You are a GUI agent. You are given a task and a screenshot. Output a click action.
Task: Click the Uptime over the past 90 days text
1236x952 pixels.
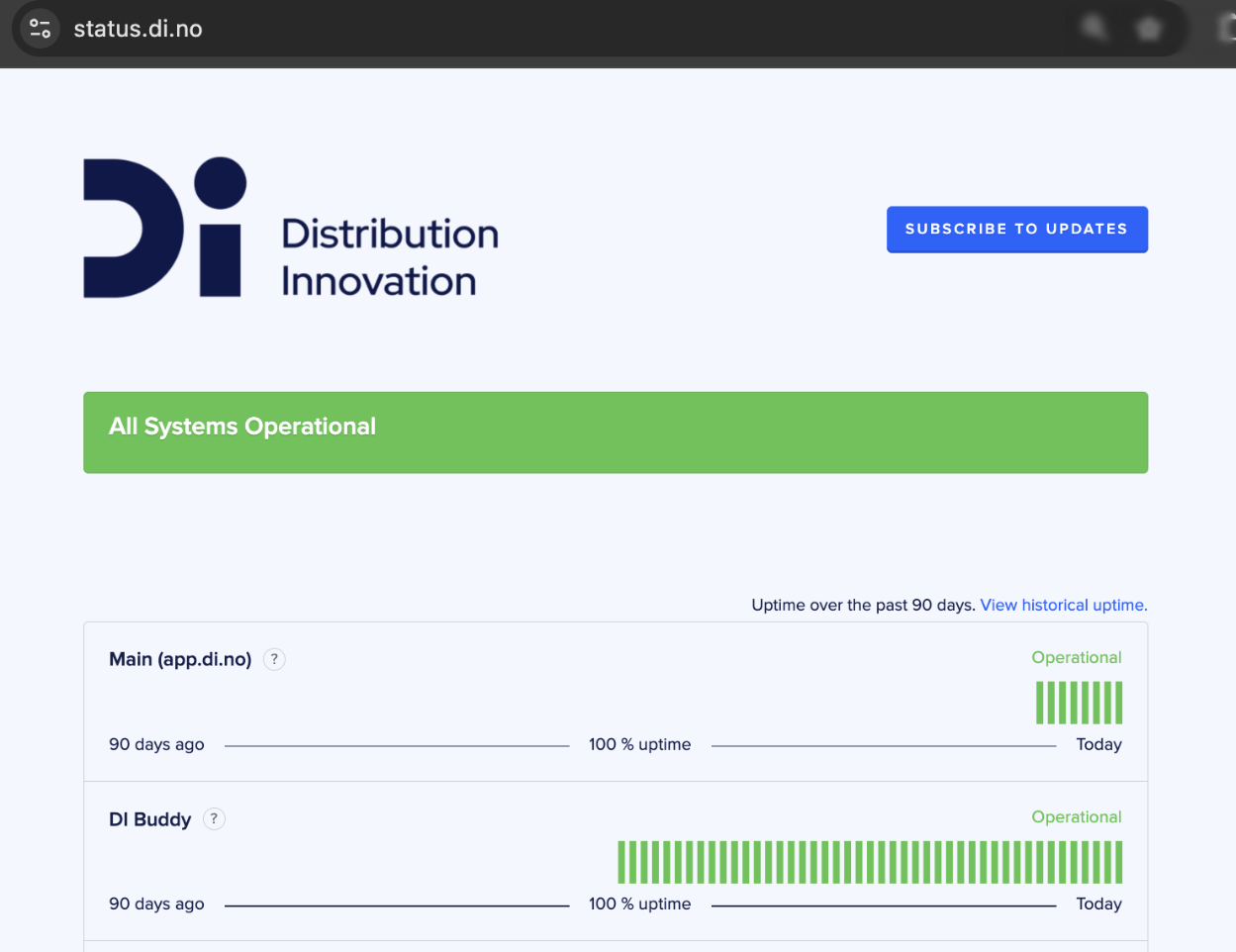click(x=863, y=605)
